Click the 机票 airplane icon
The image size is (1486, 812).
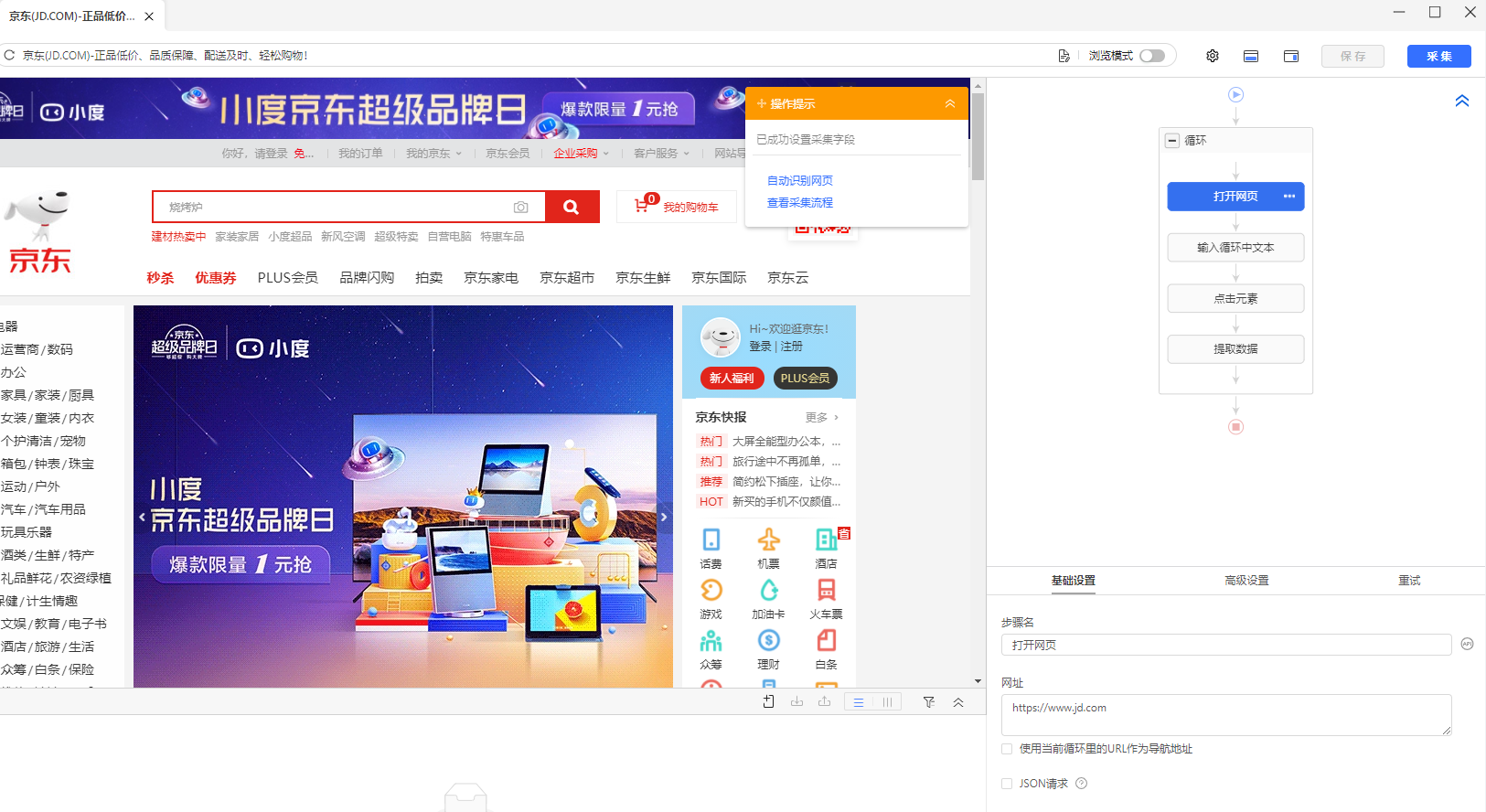click(768, 540)
